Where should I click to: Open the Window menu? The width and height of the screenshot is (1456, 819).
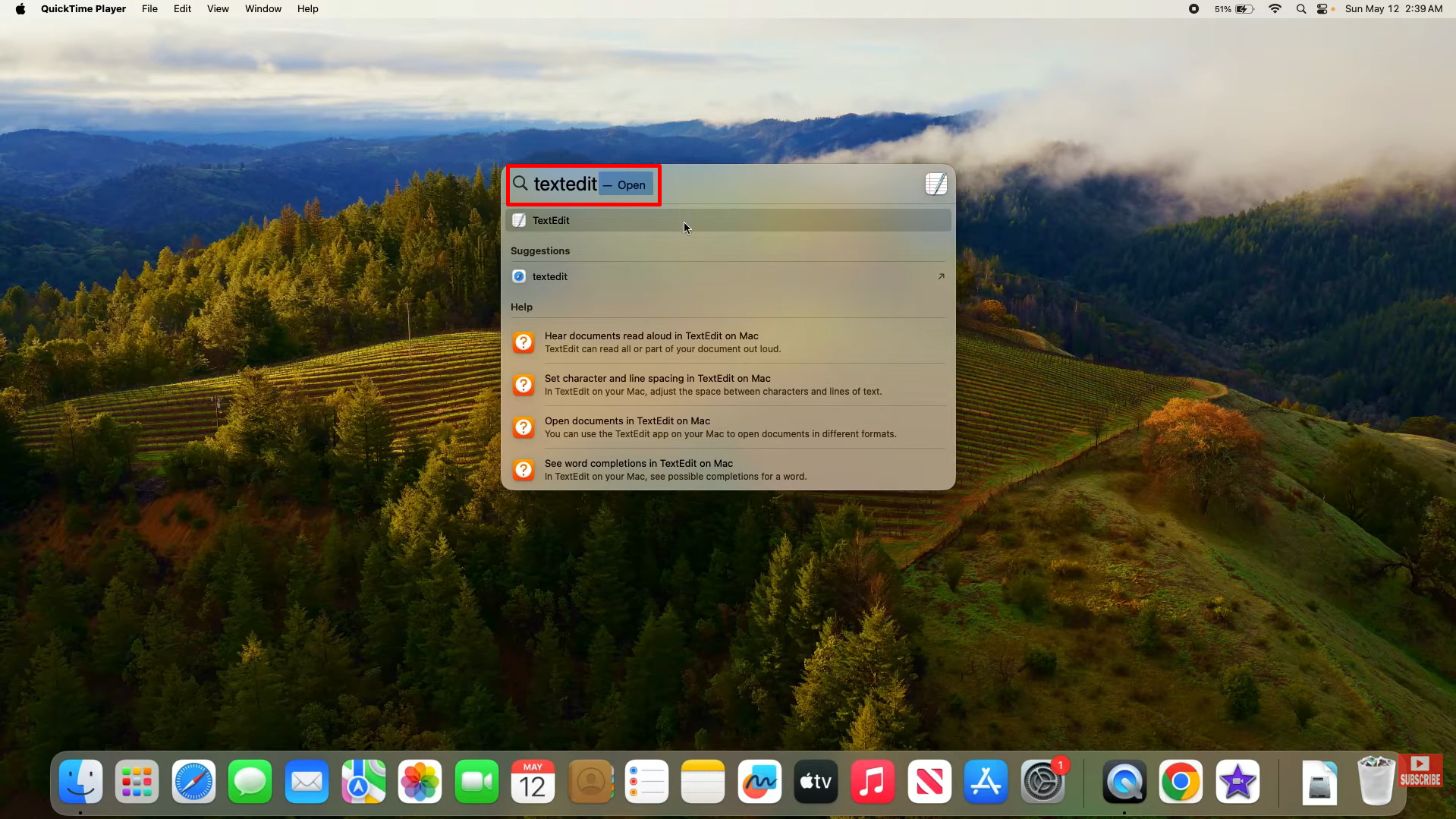263,9
